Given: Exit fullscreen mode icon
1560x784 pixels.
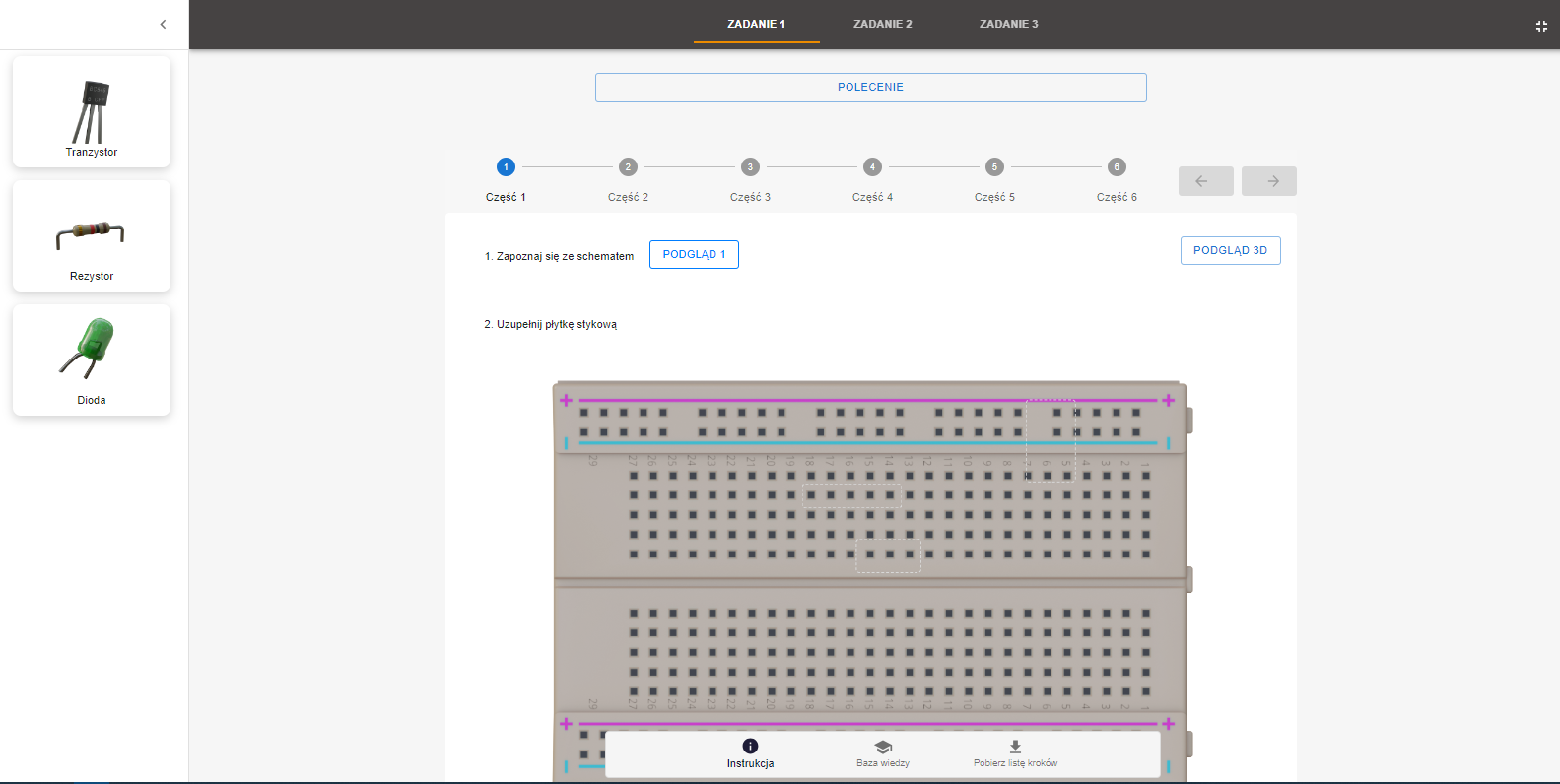Looking at the screenshot, I should pos(1541,26).
